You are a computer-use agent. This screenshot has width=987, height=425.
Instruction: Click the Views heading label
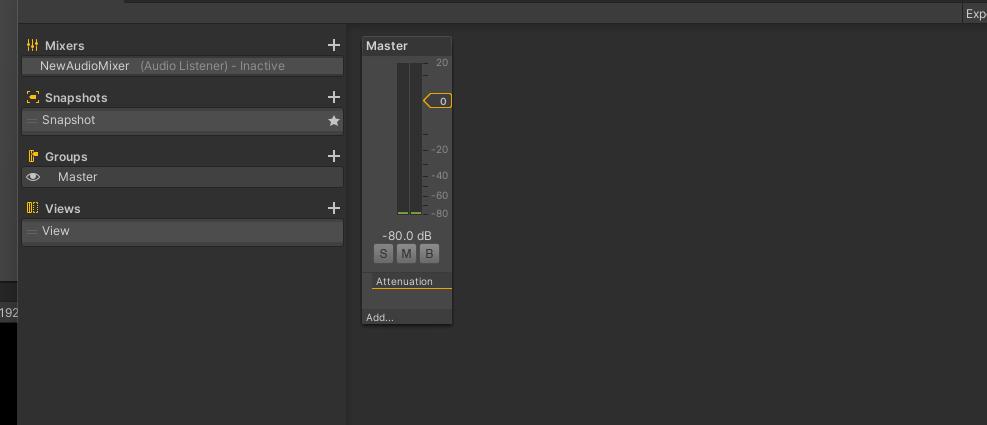pos(62,208)
